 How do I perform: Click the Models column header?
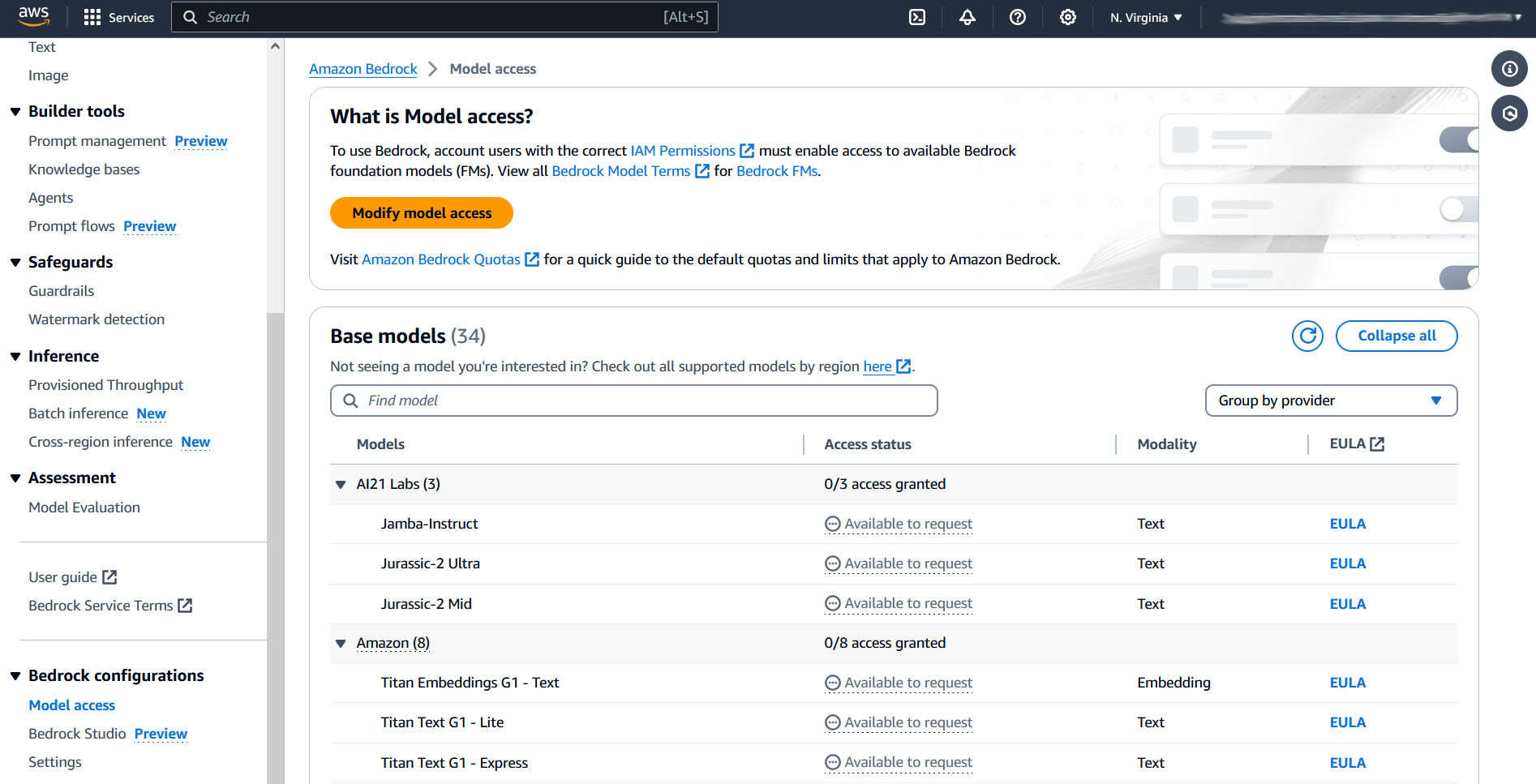(380, 444)
